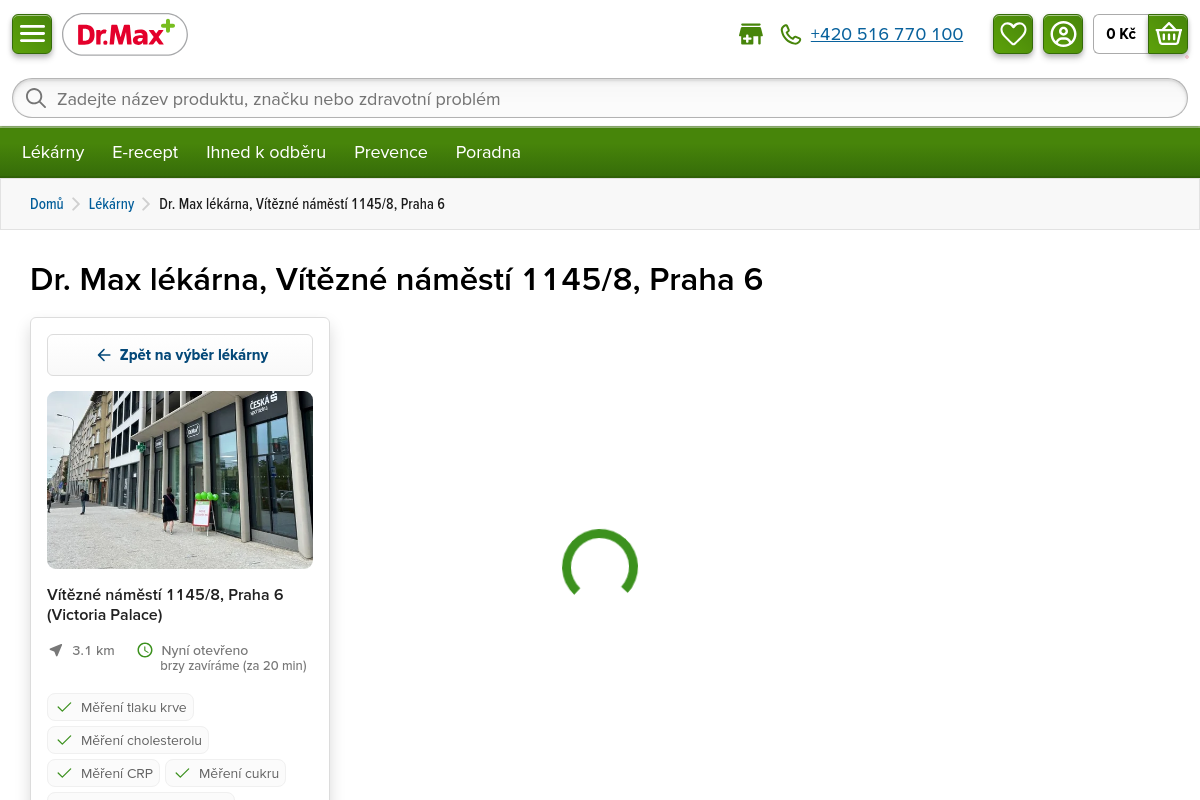Click the checkmark in Měření cholesterolu

(x=64, y=740)
